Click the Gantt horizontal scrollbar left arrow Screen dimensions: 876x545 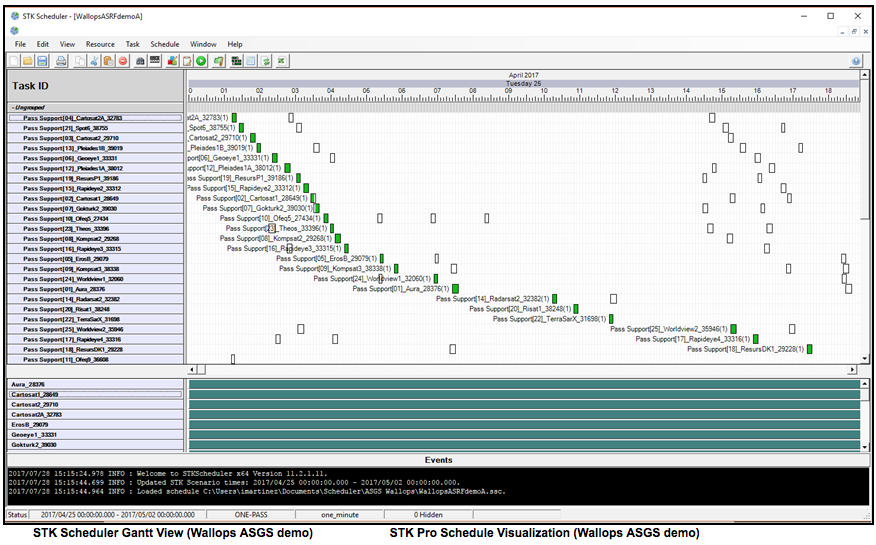(192, 369)
